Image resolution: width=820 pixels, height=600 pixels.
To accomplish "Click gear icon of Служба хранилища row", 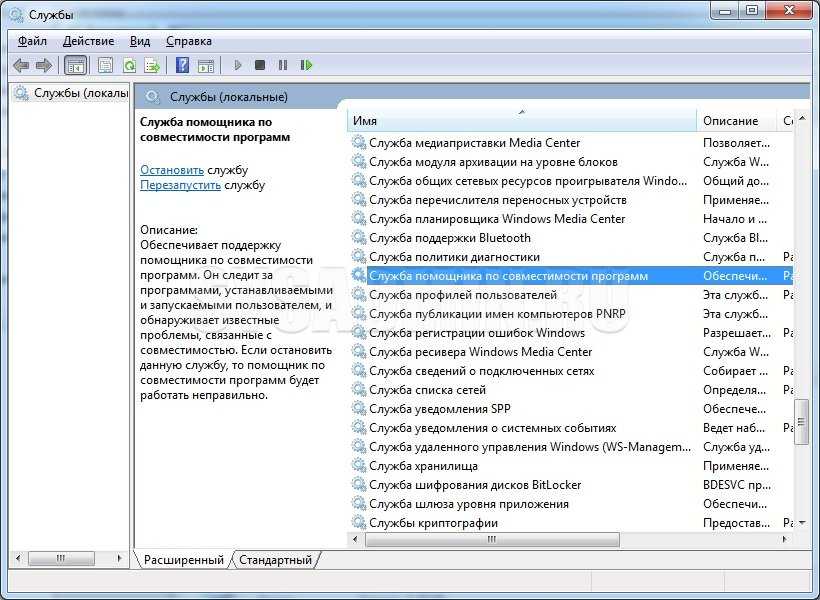I will coord(359,466).
